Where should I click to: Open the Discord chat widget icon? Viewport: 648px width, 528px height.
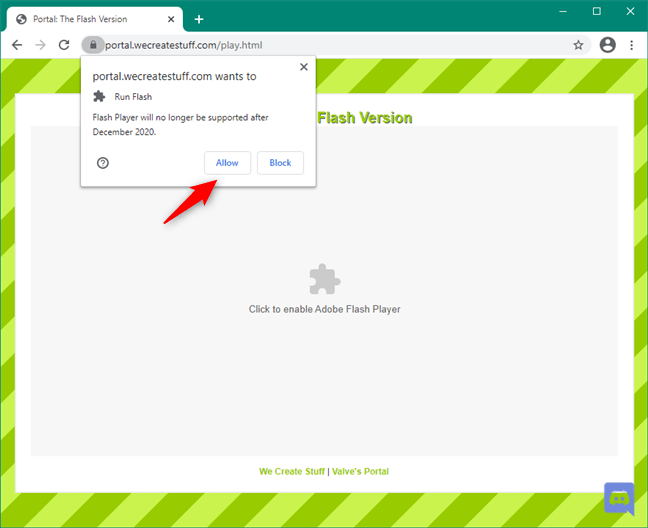[619, 498]
